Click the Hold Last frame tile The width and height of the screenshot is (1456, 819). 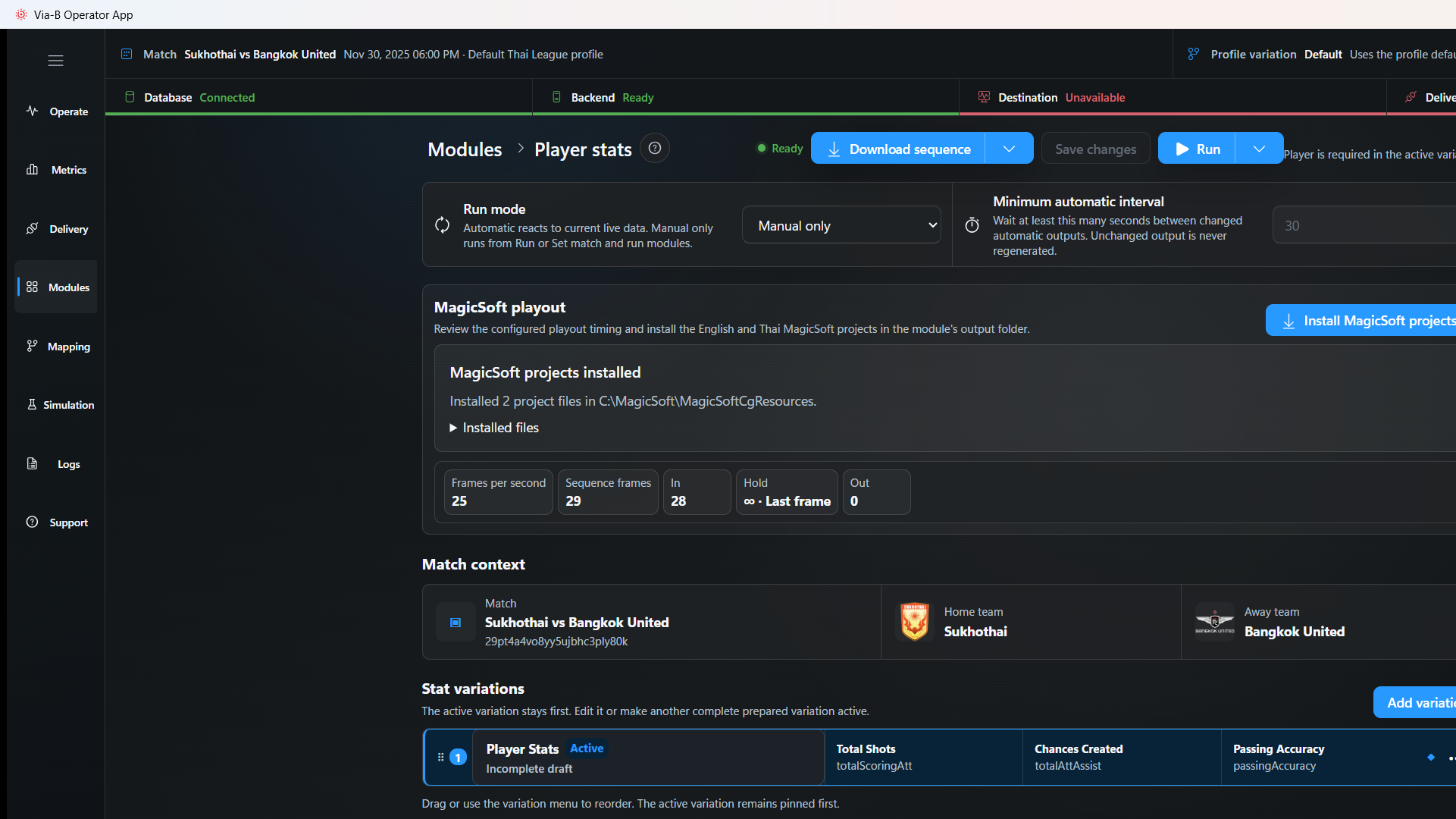click(787, 492)
